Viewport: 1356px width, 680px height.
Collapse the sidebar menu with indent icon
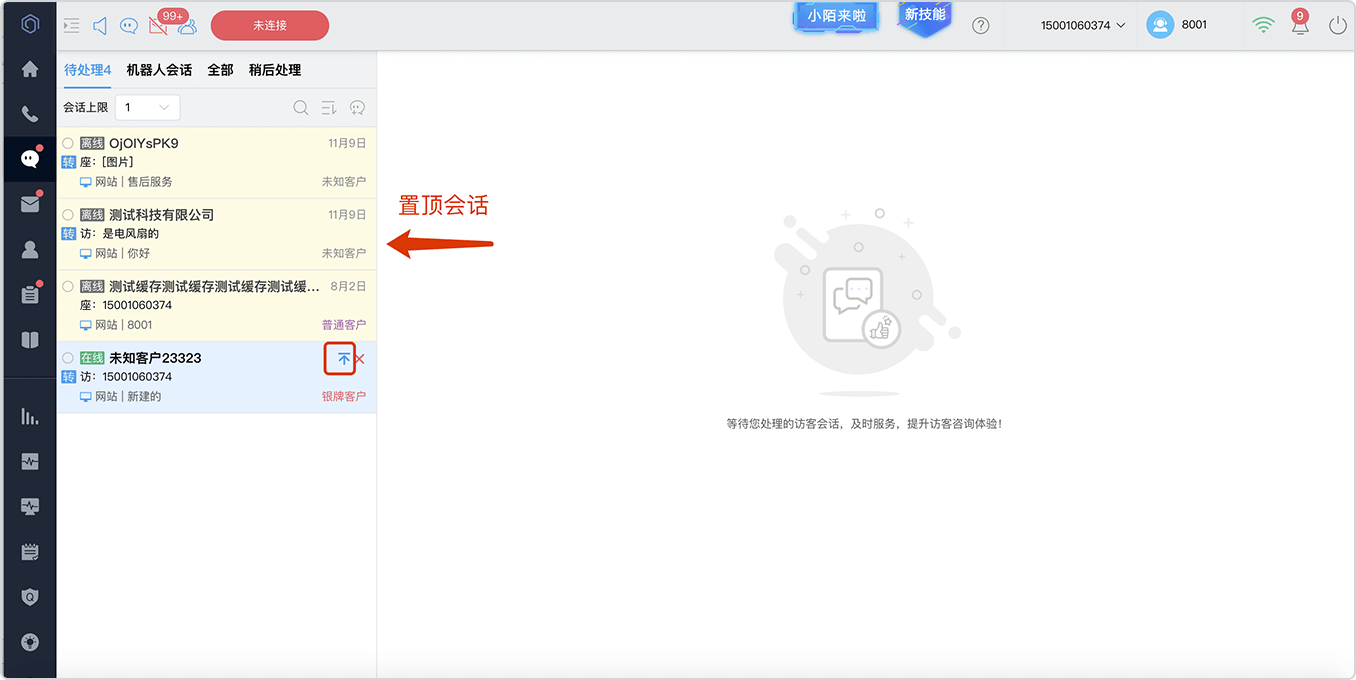pyautogui.click(x=71, y=26)
